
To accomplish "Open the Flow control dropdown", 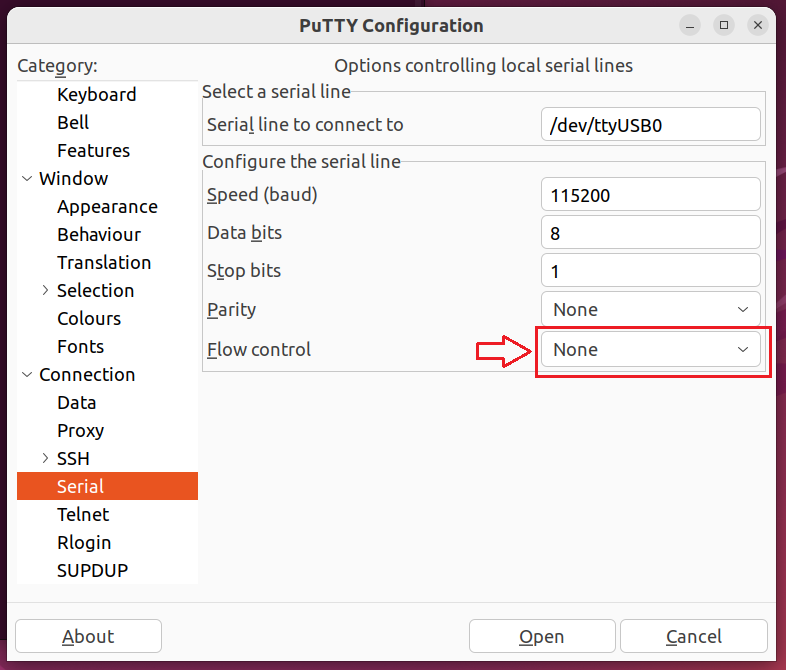I will click(x=650, y=350).
